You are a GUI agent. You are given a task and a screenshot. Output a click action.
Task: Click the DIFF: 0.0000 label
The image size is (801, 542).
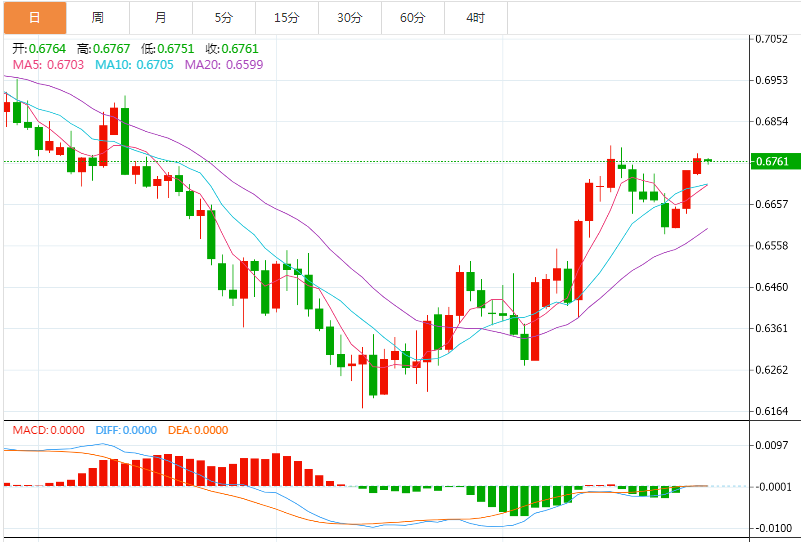click(126, 430)
